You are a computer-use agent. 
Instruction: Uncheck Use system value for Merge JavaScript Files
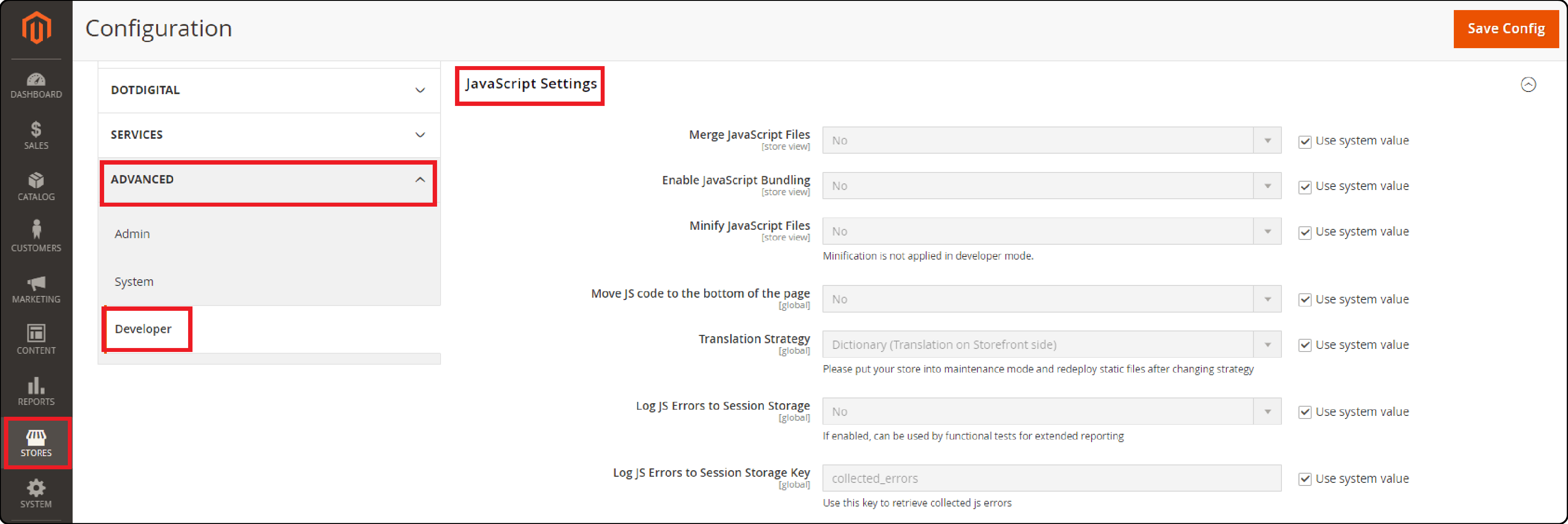[1305, 142]
